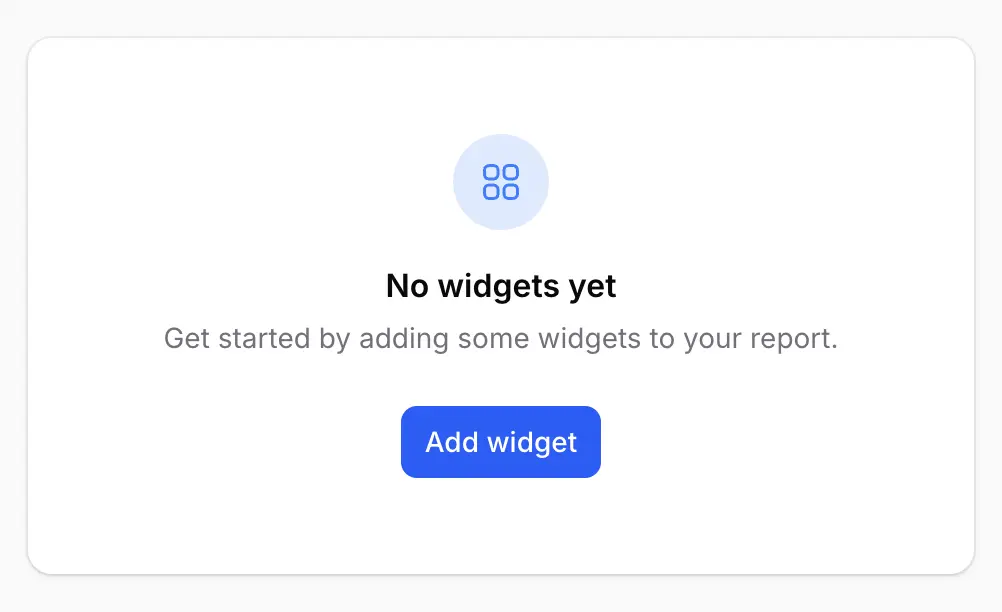Click the word "No" in the heading

click(406, 287)
